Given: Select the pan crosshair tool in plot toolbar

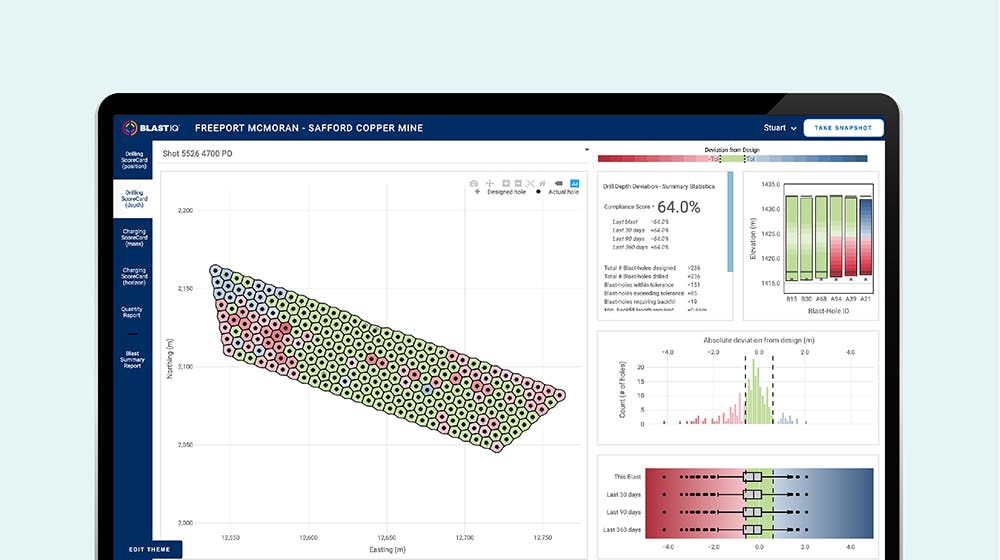Looking at the screenshot, I should point(490,184).
